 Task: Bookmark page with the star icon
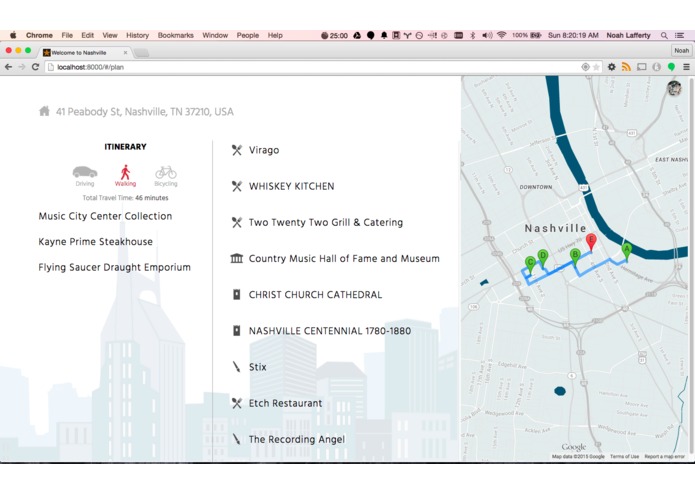coord(596,67)
